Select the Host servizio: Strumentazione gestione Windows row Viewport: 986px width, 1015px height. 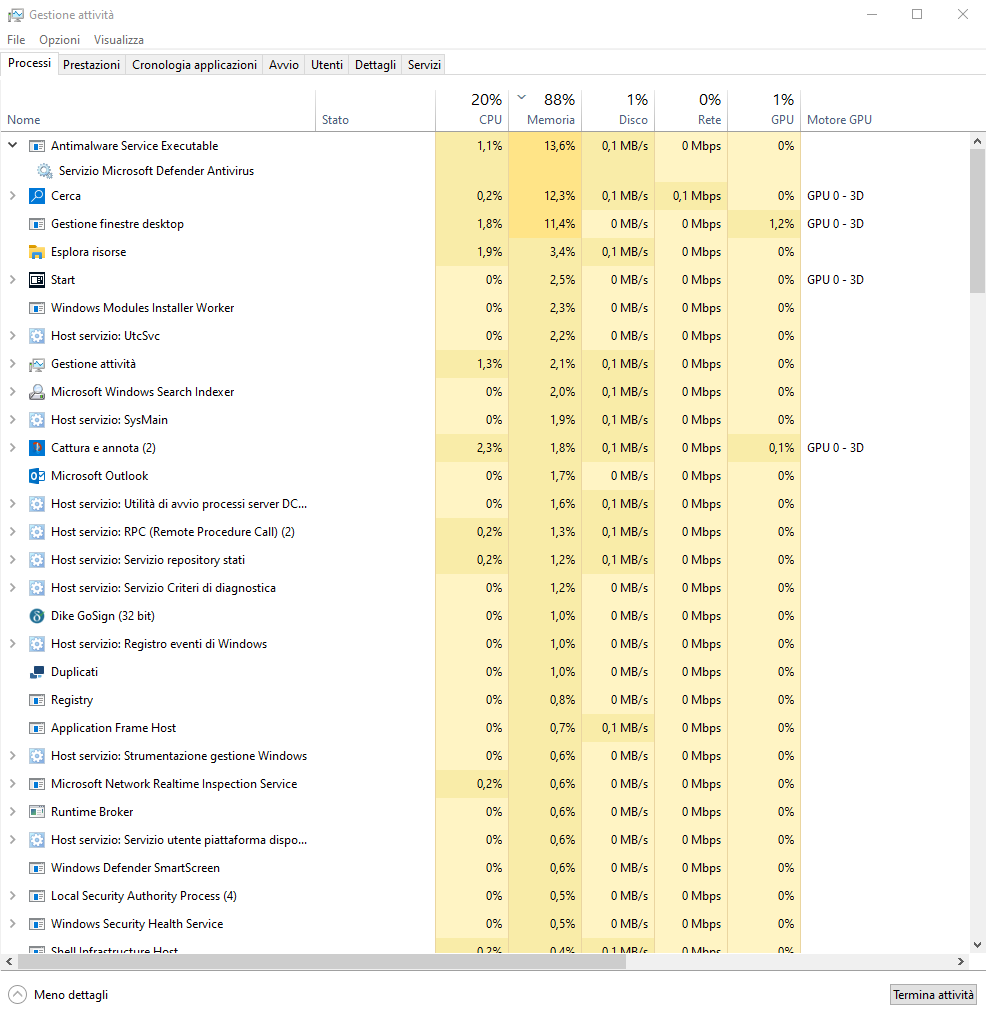[x=484, y=756]
